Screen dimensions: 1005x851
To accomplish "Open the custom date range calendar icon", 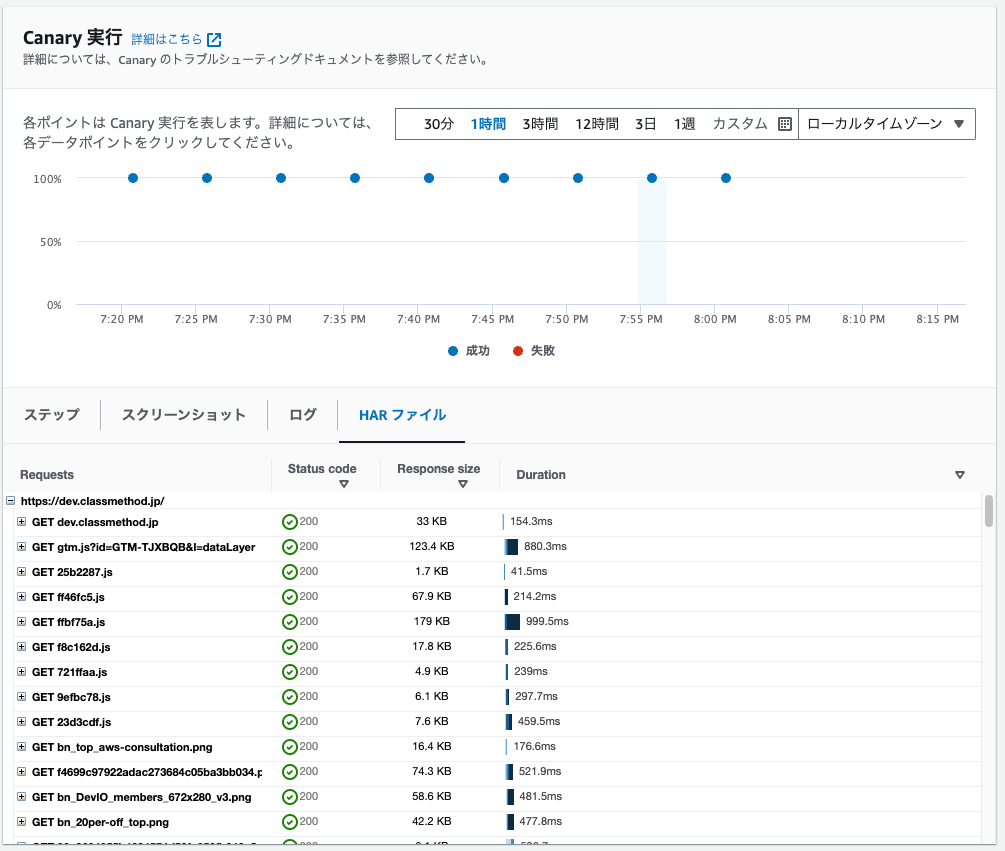I will pos(783,123).
